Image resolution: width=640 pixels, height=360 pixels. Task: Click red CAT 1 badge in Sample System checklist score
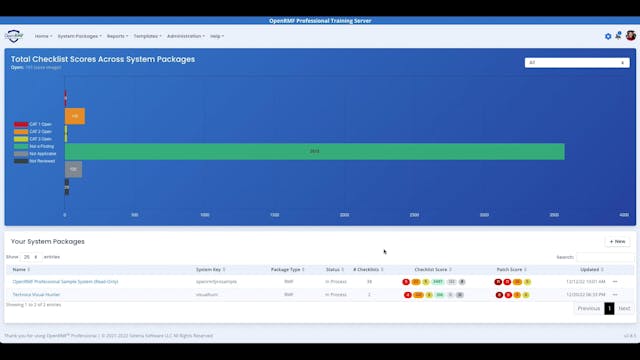[406, 282]
